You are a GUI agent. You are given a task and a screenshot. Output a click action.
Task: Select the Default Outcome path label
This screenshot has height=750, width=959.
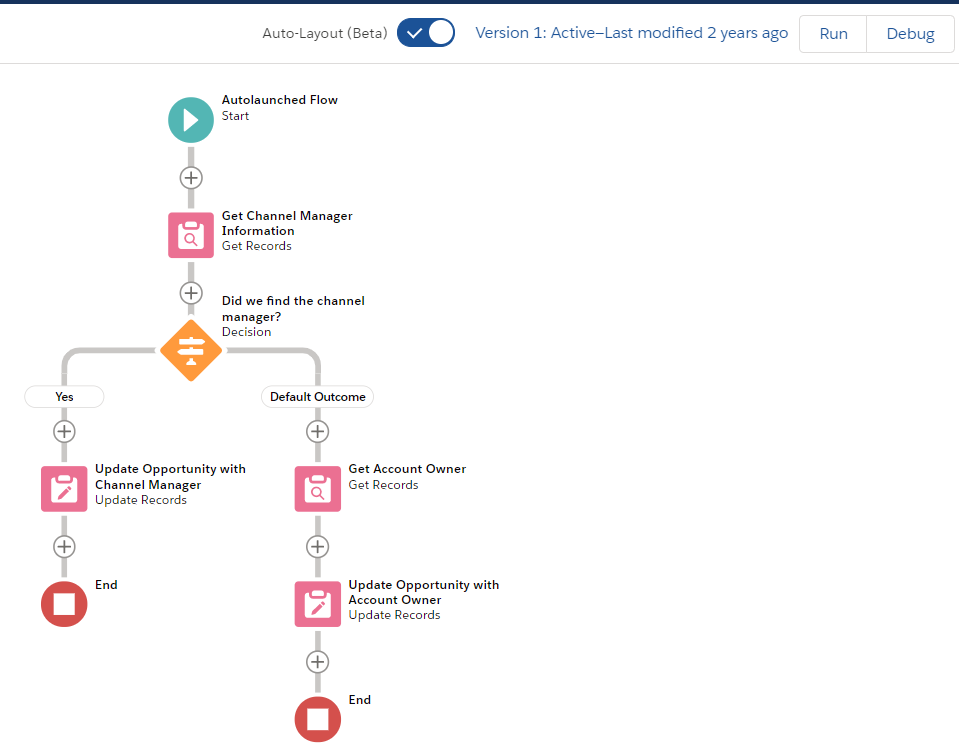tap(318, 397)
